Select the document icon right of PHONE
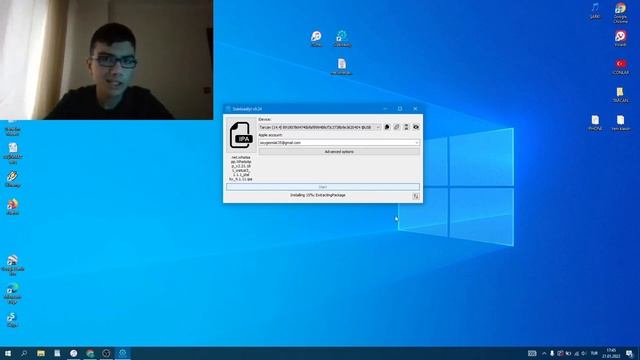 click(620, 122)
